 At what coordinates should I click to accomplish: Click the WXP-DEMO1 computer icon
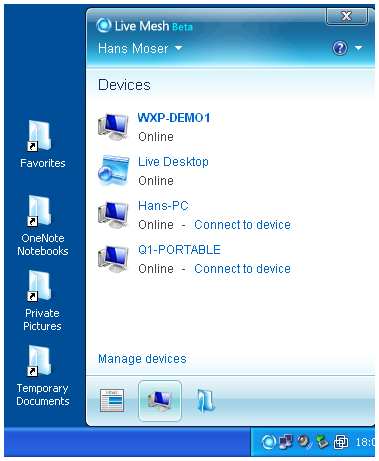tap(114, 127)
